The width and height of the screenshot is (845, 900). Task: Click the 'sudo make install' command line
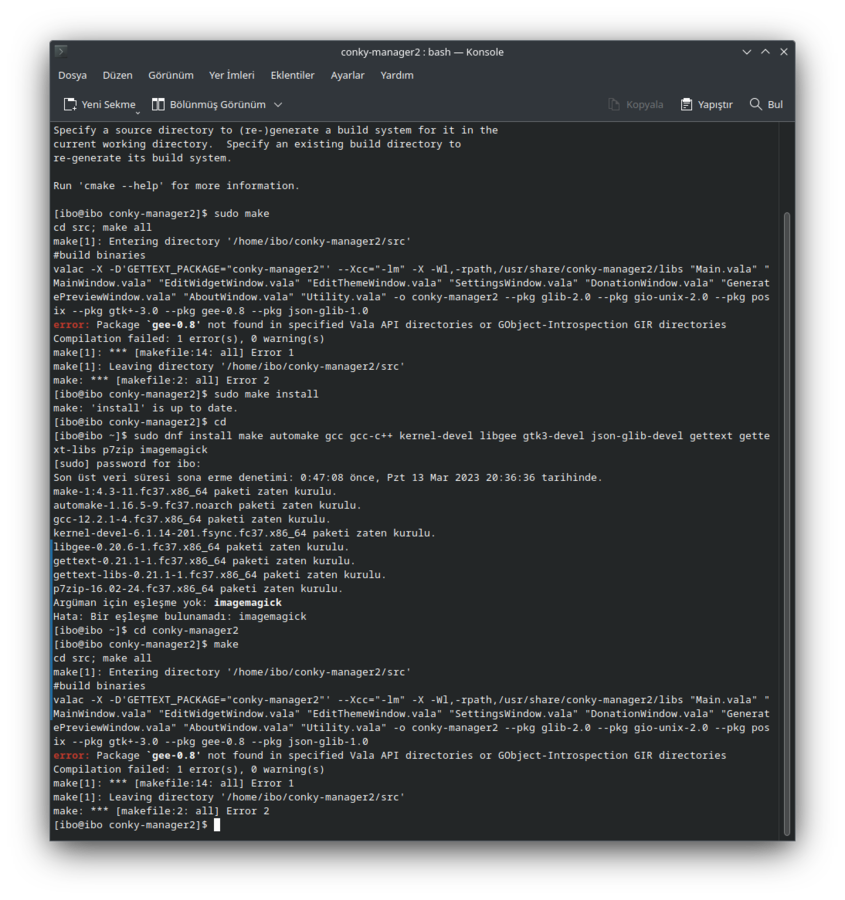tap(186, 394)
